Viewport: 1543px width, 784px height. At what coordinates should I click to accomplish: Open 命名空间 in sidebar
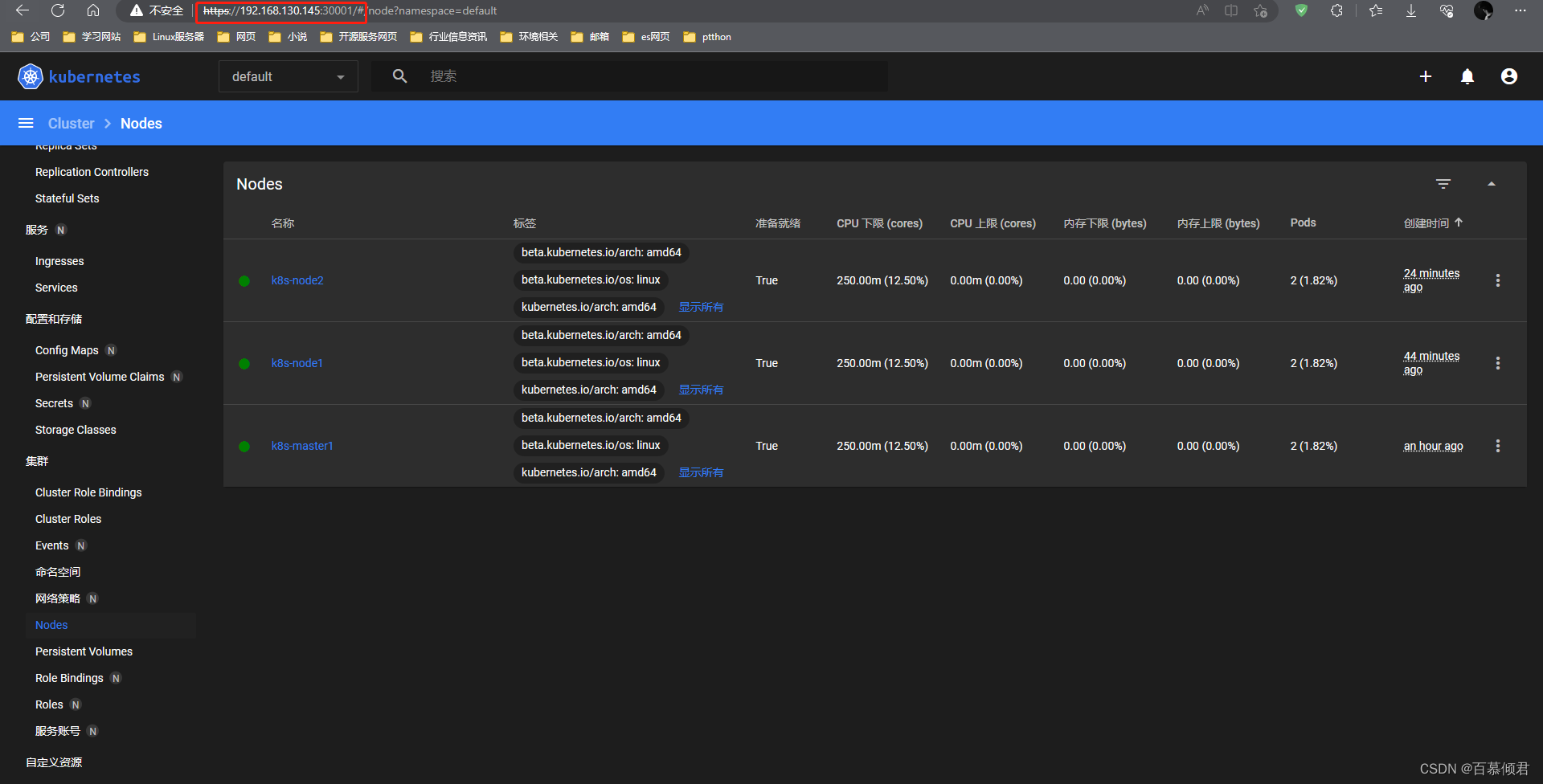pyautogui.click(x=58, y=572)
